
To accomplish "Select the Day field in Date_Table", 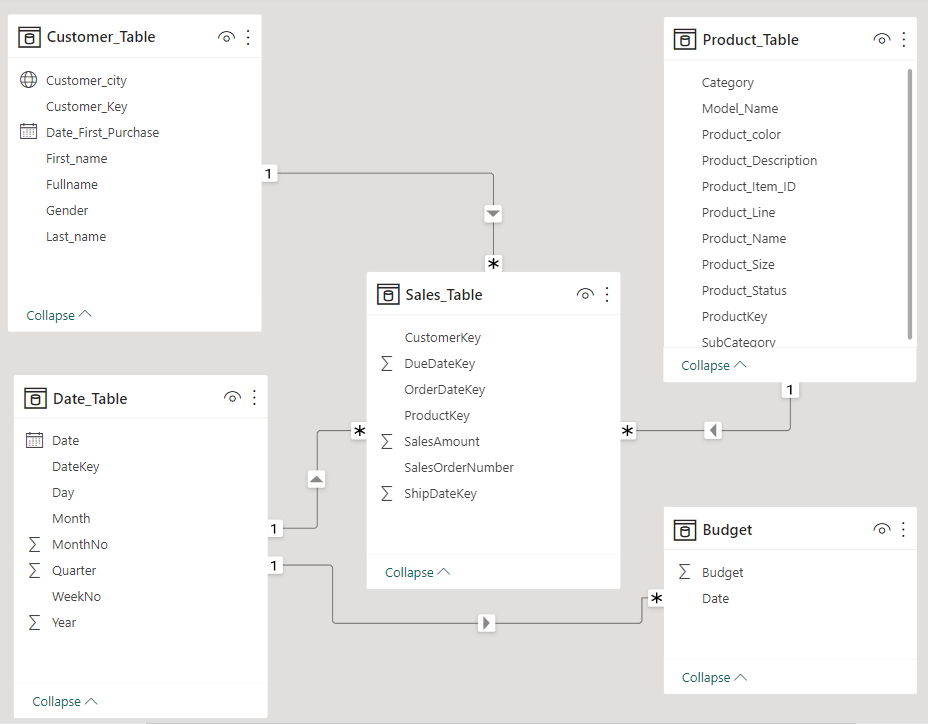I will [63, 493].
